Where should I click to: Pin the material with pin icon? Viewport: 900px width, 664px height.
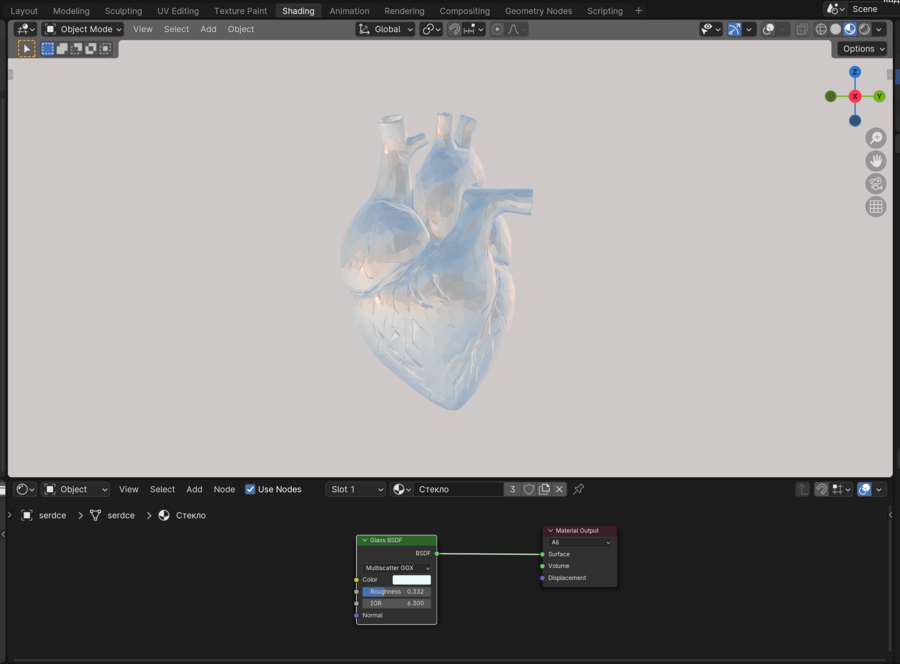pyautogui.click(x=578, y=489)
